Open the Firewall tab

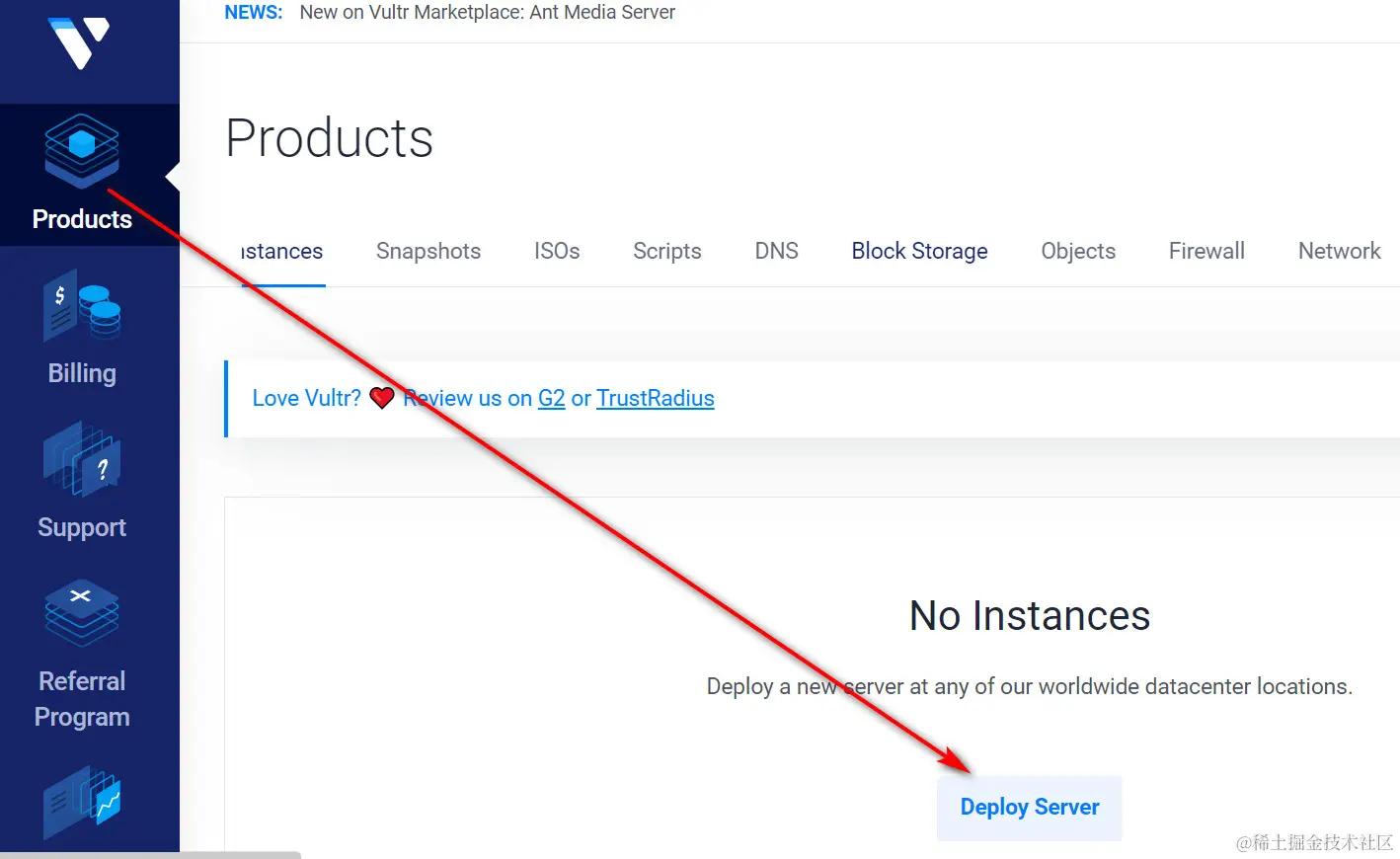(x=1206, y=251)
